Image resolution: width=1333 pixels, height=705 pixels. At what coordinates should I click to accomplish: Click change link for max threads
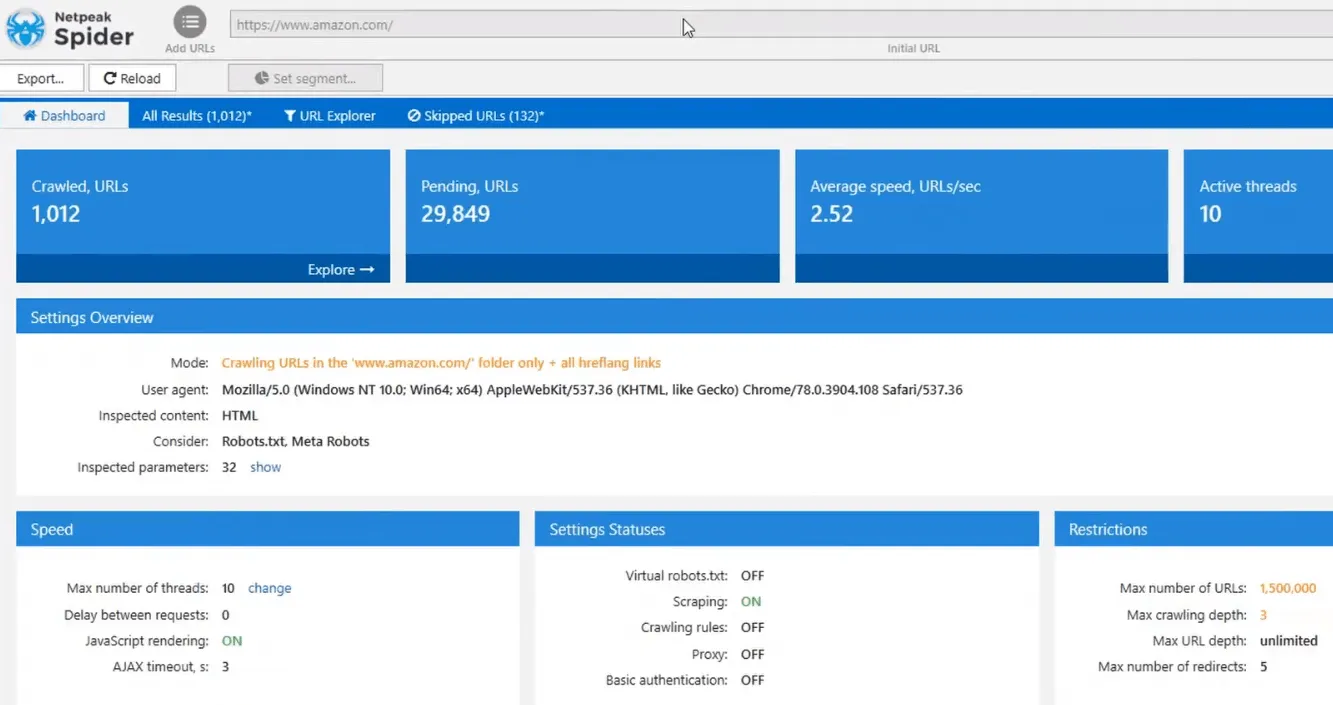[x=269, y=588]
